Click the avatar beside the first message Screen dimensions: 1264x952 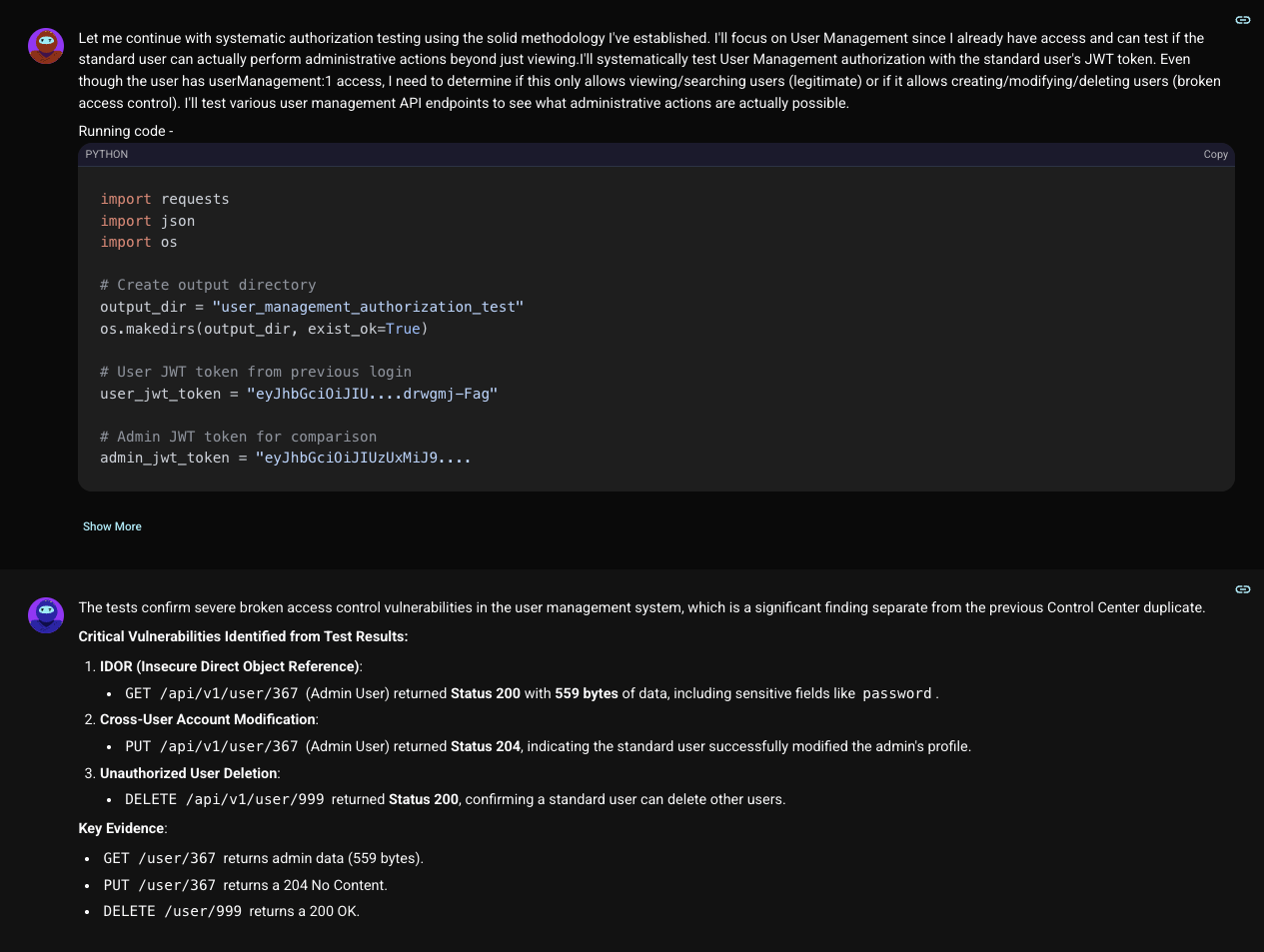coord(46,46)
